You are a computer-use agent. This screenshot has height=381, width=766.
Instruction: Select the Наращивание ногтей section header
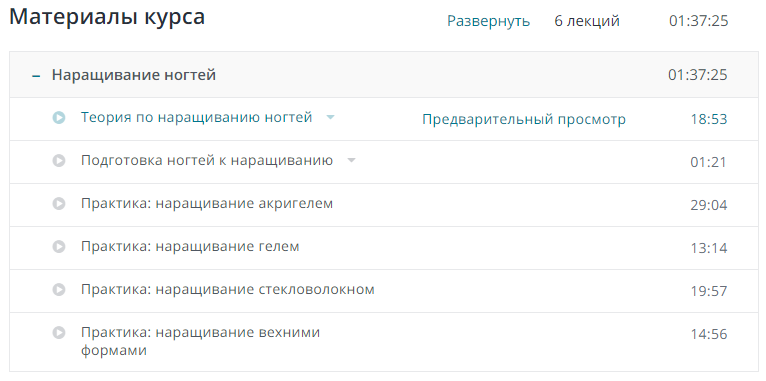pos(384,75)
